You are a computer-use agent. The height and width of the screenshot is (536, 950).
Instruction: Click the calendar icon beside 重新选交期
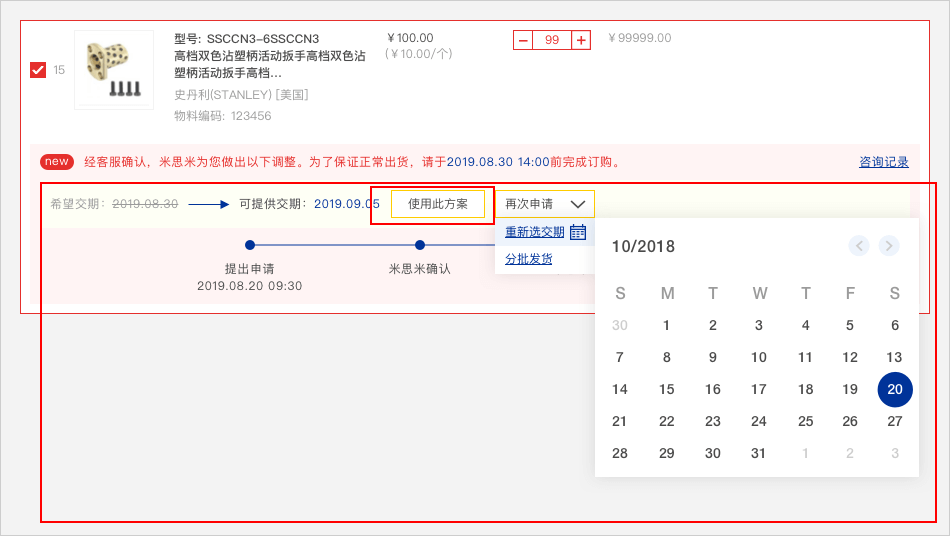coord(578,232)
